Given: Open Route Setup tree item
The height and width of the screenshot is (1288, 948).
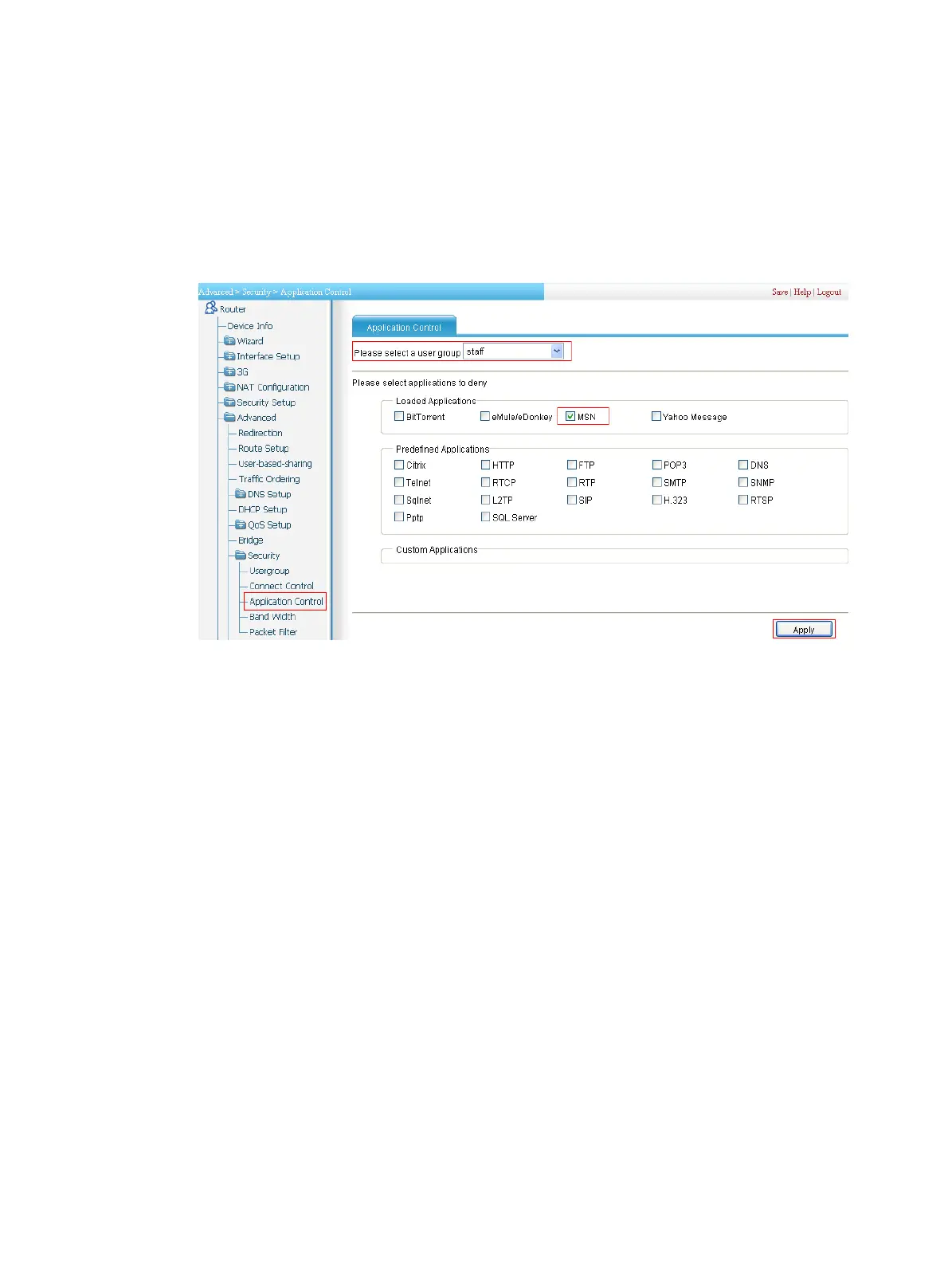Looking at the screenshot, I should [x=264, y=449].
